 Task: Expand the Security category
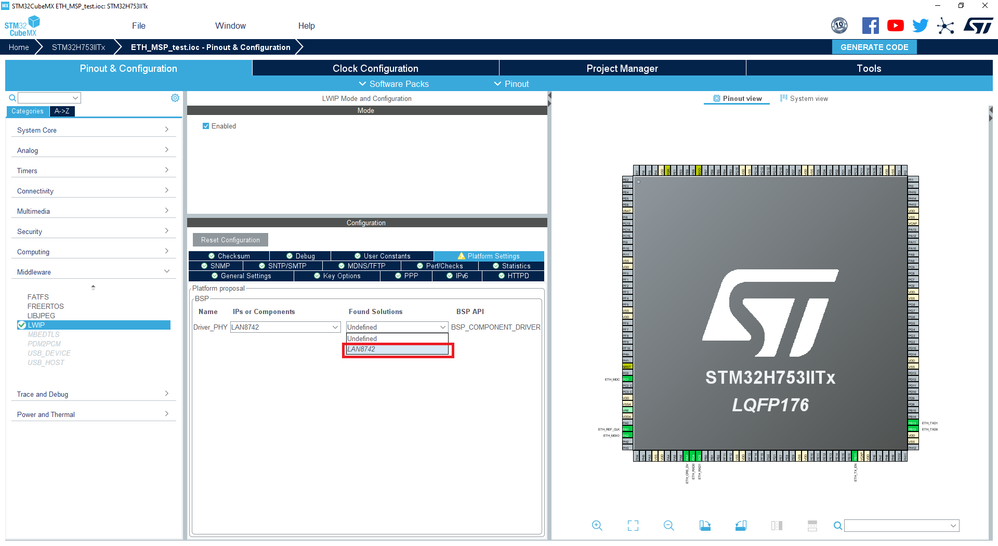[93, 232]
